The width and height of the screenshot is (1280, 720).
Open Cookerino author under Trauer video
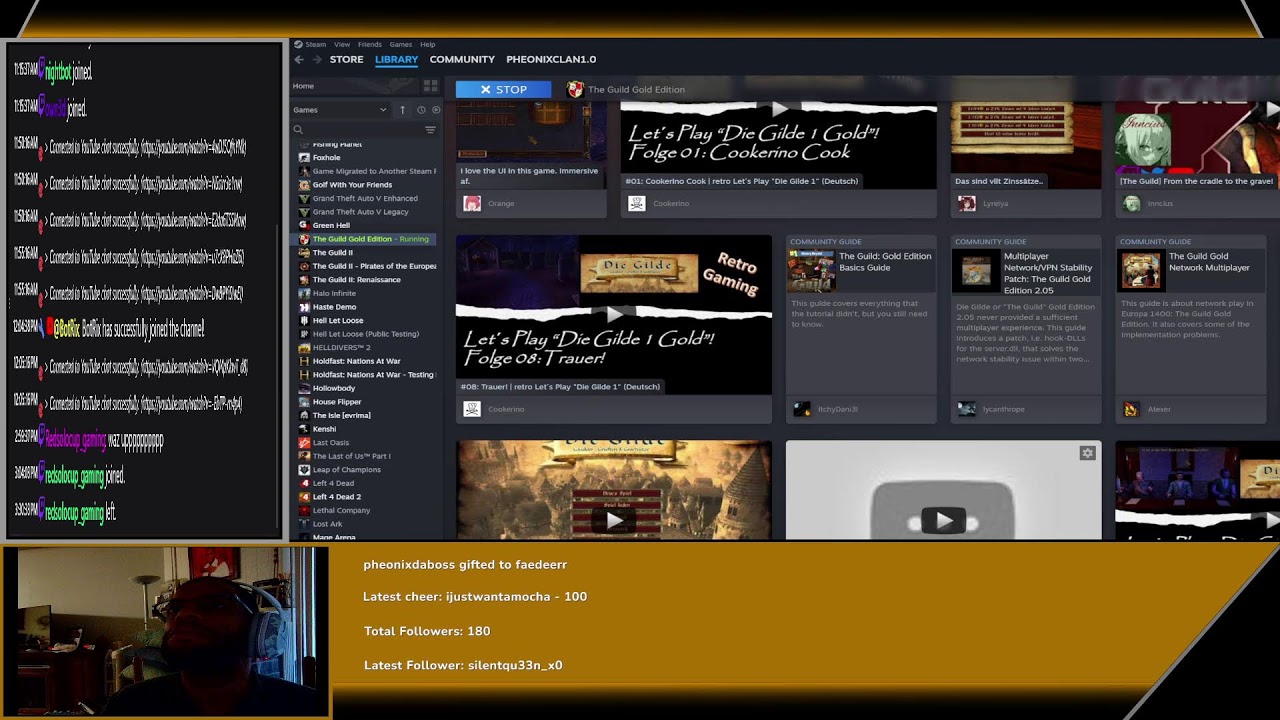pos(505,409)
